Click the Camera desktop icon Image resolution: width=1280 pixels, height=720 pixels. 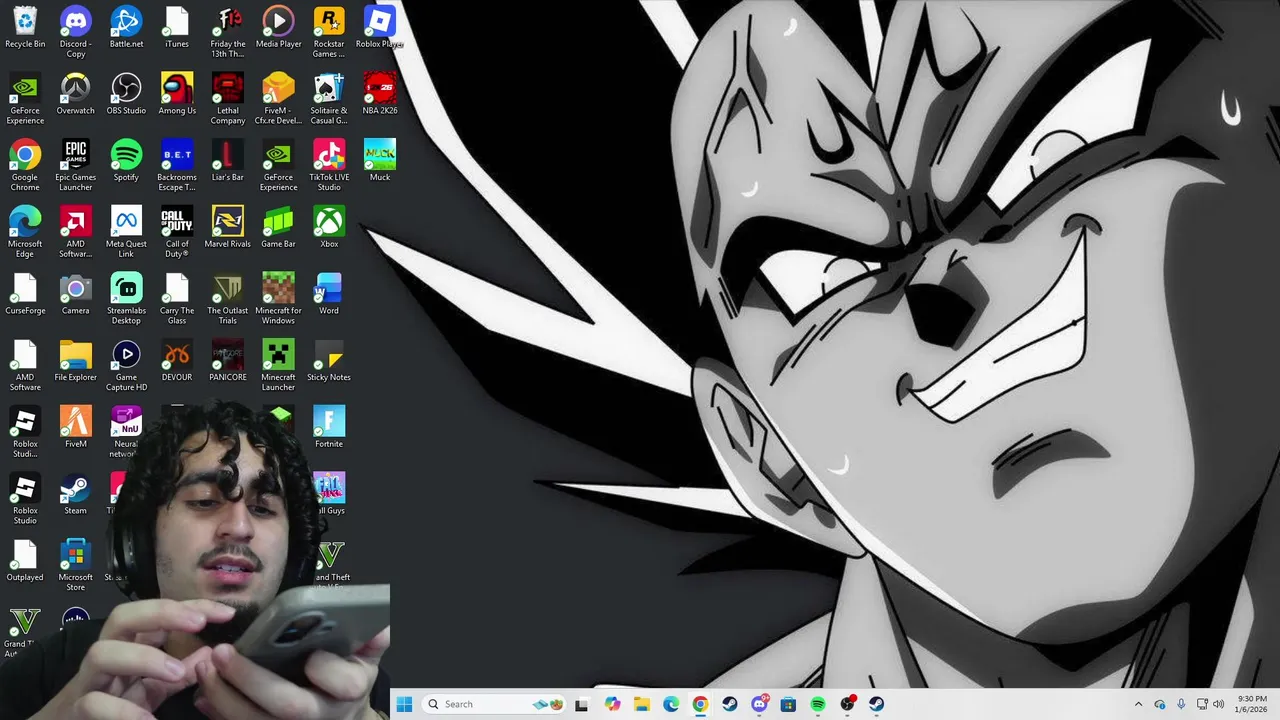75,294
